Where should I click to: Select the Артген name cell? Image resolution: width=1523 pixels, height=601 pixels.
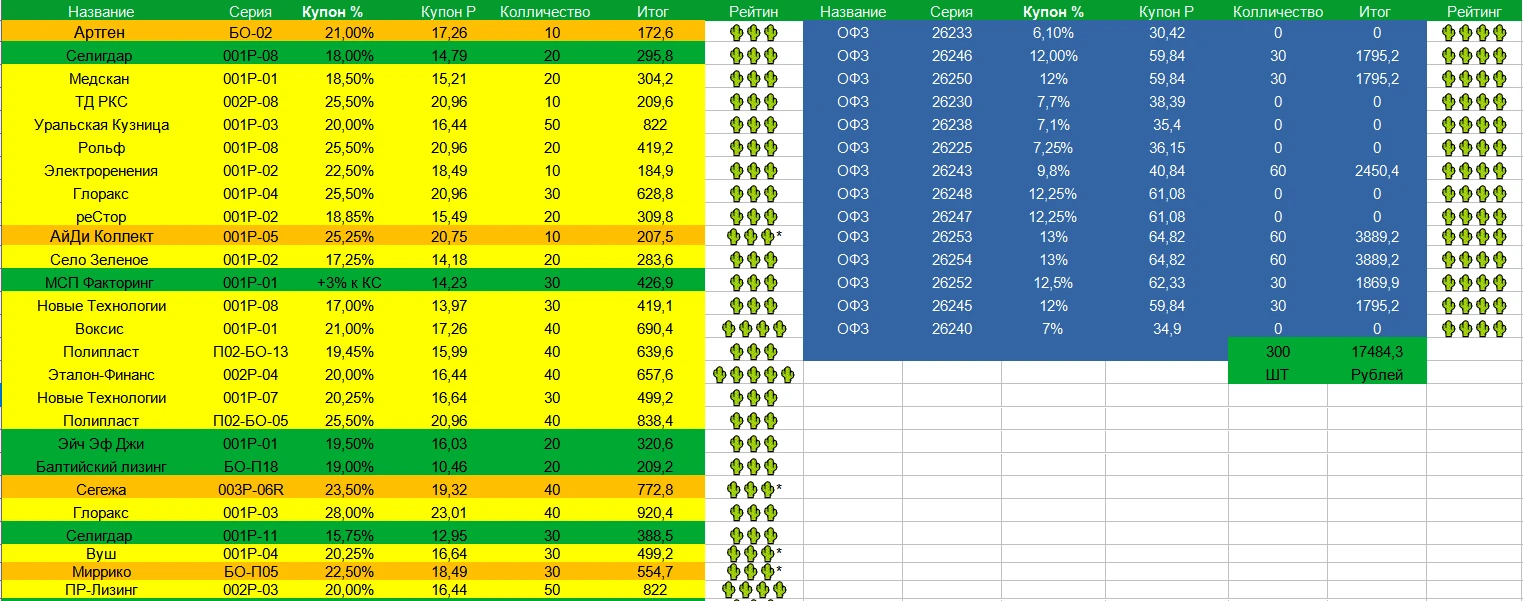[100, 33]
